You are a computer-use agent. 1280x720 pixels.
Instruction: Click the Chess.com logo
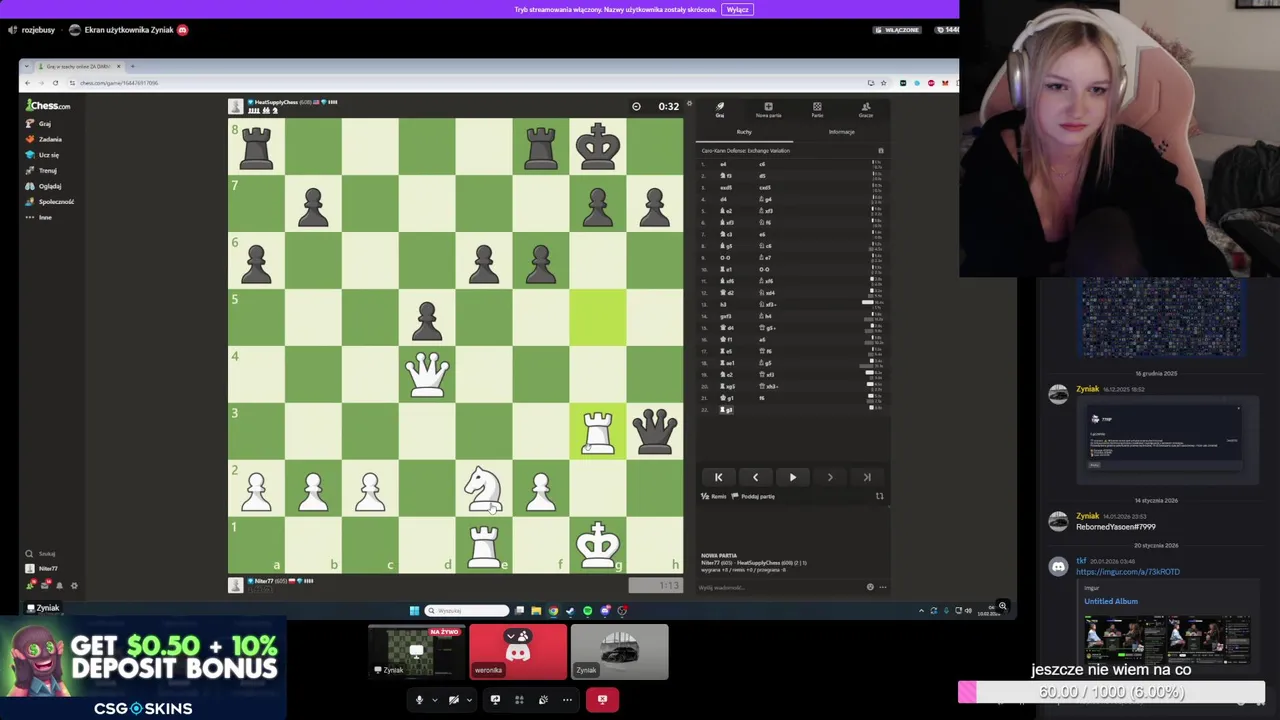48,105
